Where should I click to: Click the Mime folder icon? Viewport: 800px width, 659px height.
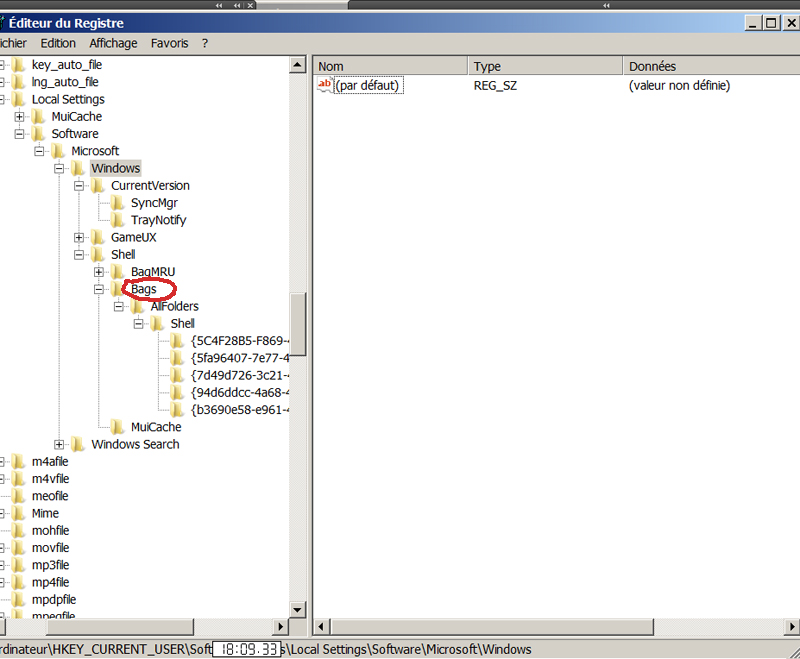point(18,514)
